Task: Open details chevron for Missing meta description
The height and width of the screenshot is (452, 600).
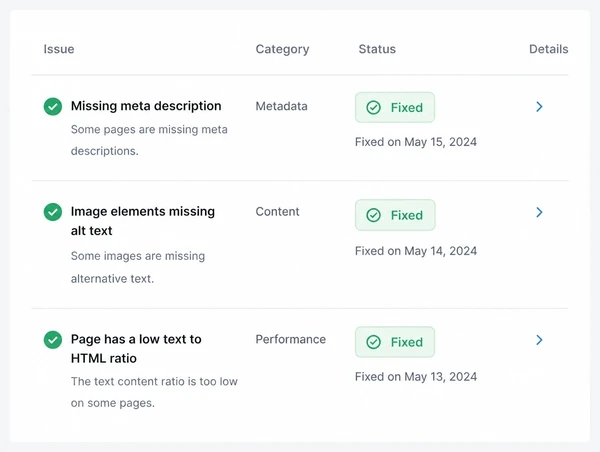Action: point(539,107)
